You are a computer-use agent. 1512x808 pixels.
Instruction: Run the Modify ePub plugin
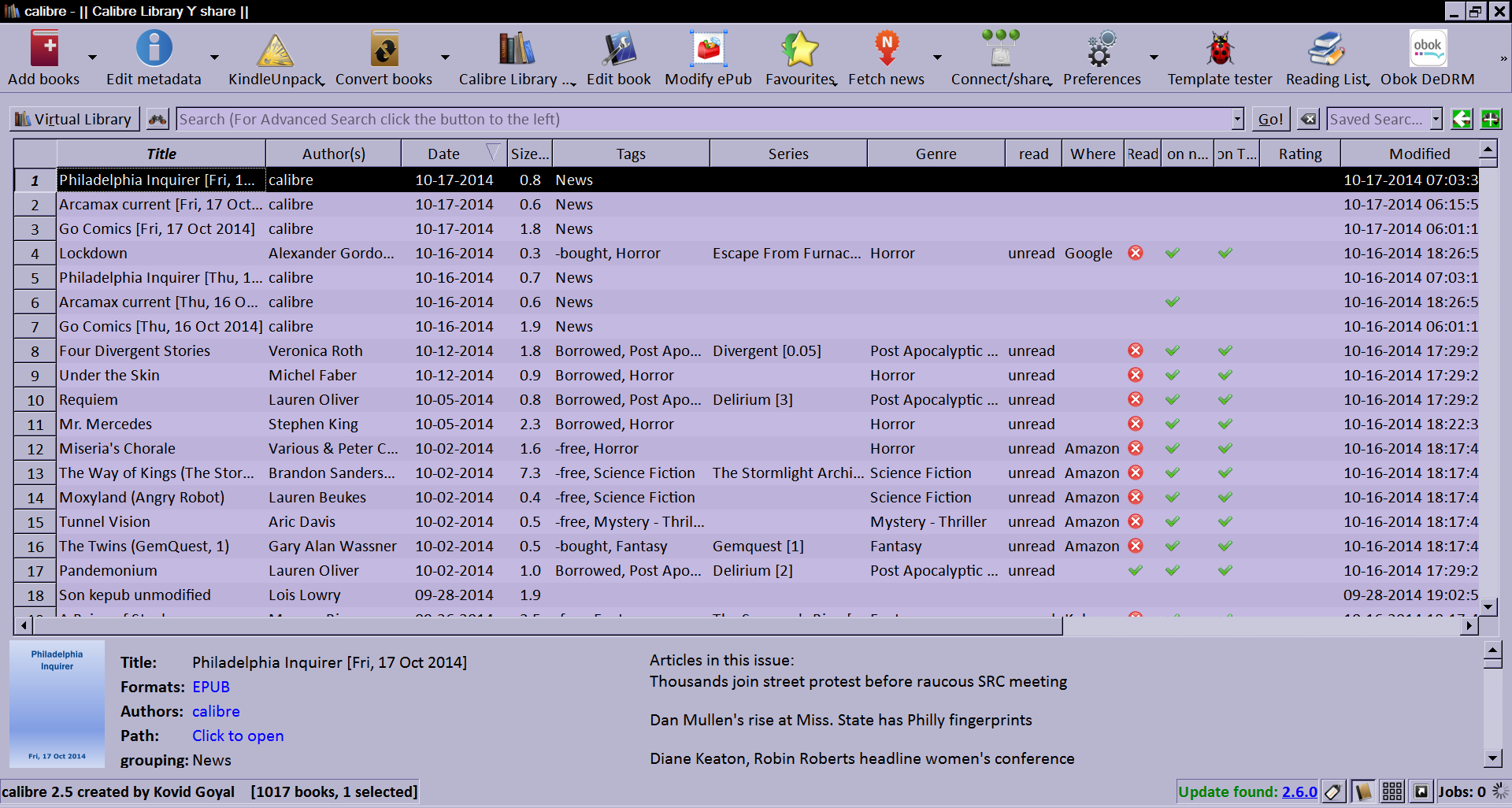point(709,49)
